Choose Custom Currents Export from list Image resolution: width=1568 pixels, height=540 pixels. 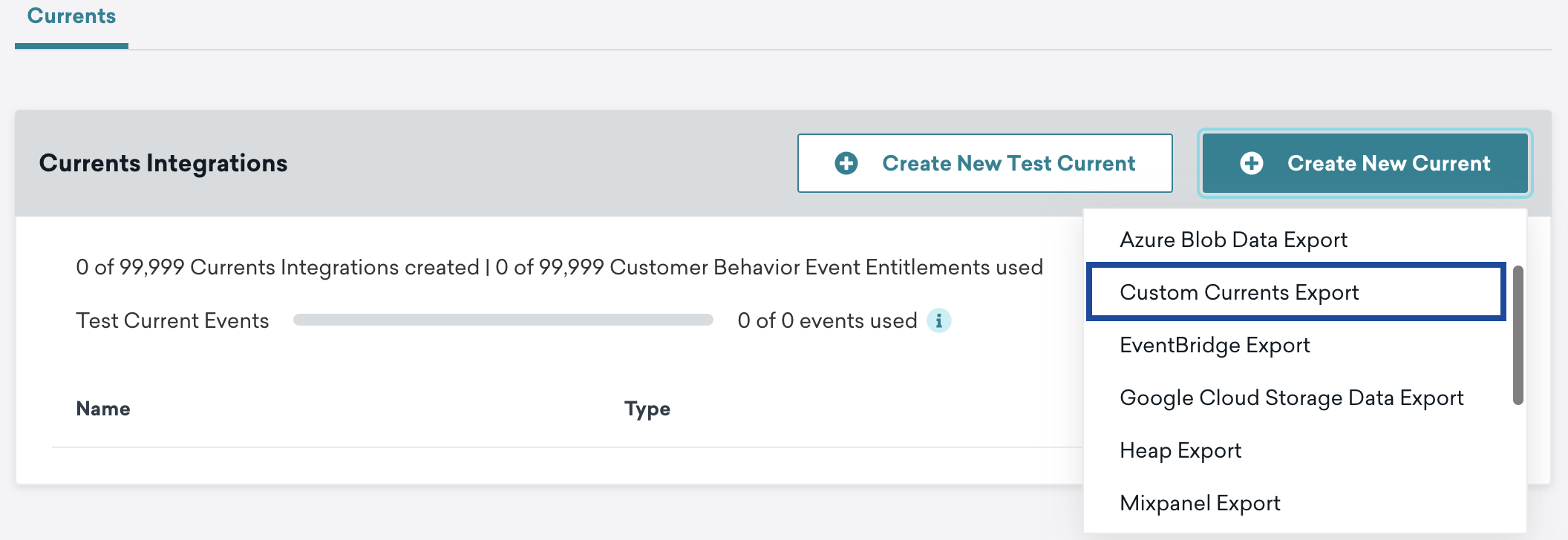1239,292
